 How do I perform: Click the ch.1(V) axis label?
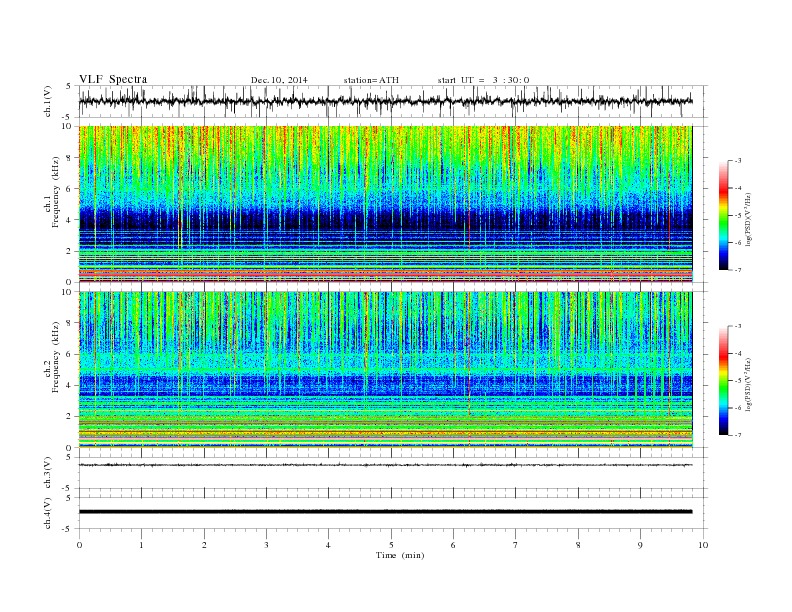point(48,101)
